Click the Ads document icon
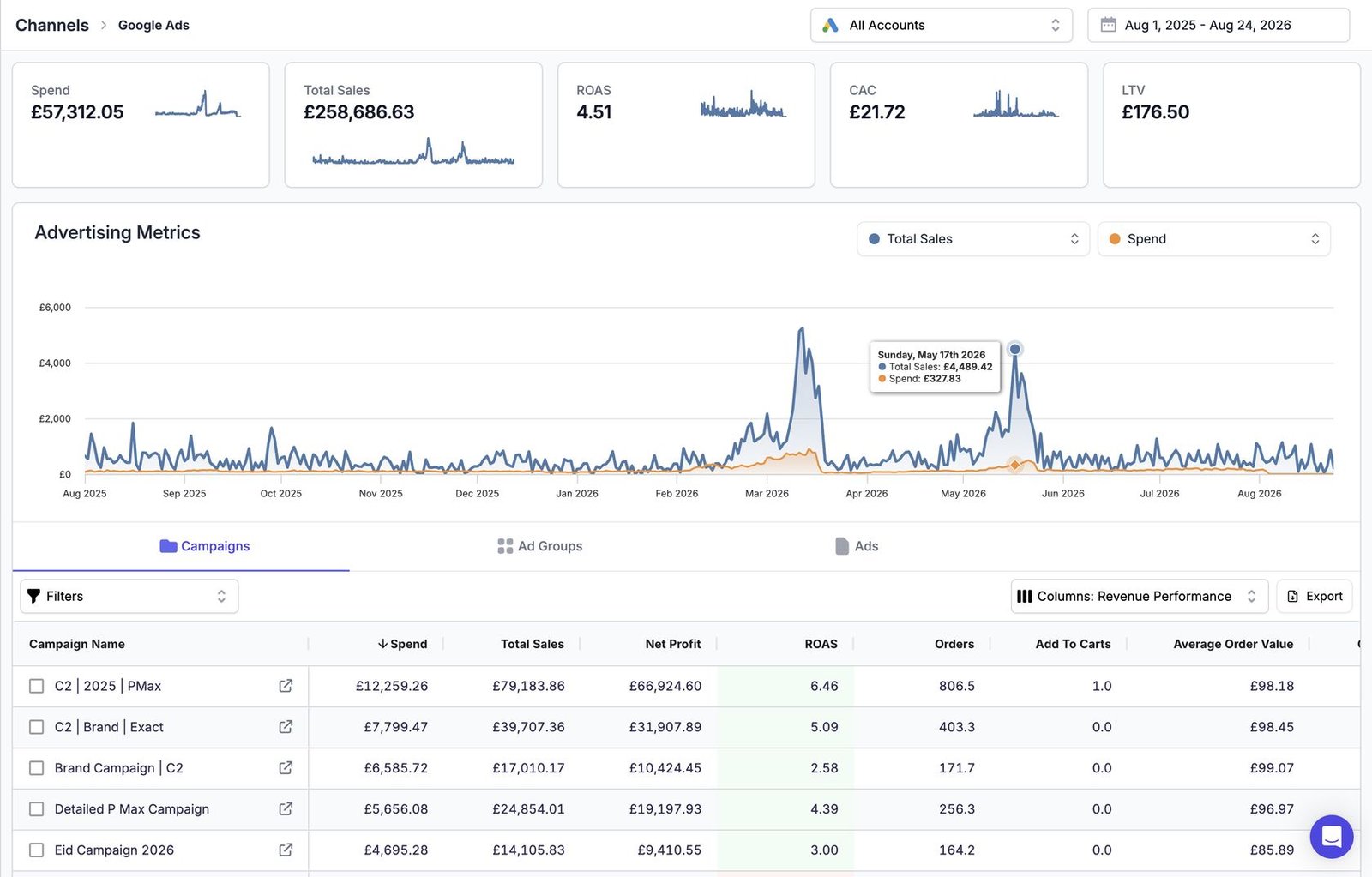The width and height of the screenshot is (1372, 877). pyautogui.click(x=842, y=546)
